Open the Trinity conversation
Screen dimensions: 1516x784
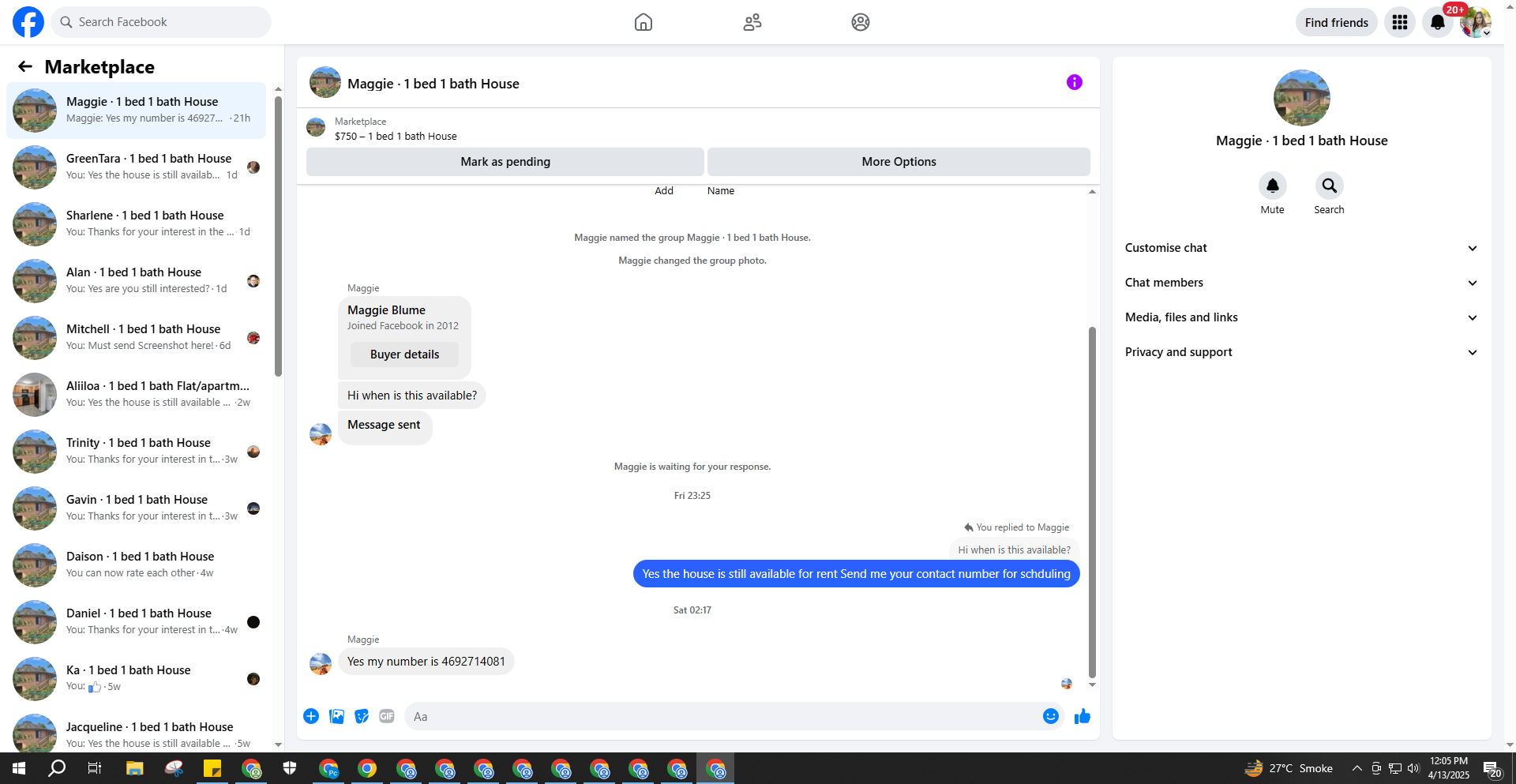[136, 452]
